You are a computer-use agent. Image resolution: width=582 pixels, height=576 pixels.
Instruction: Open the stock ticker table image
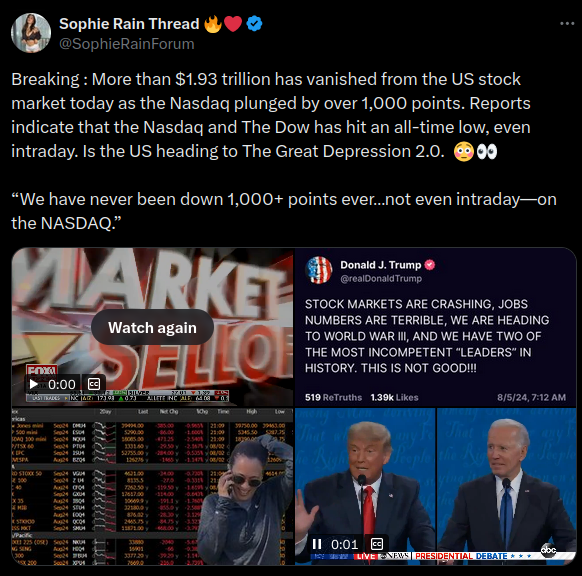[x=153, y=487]
